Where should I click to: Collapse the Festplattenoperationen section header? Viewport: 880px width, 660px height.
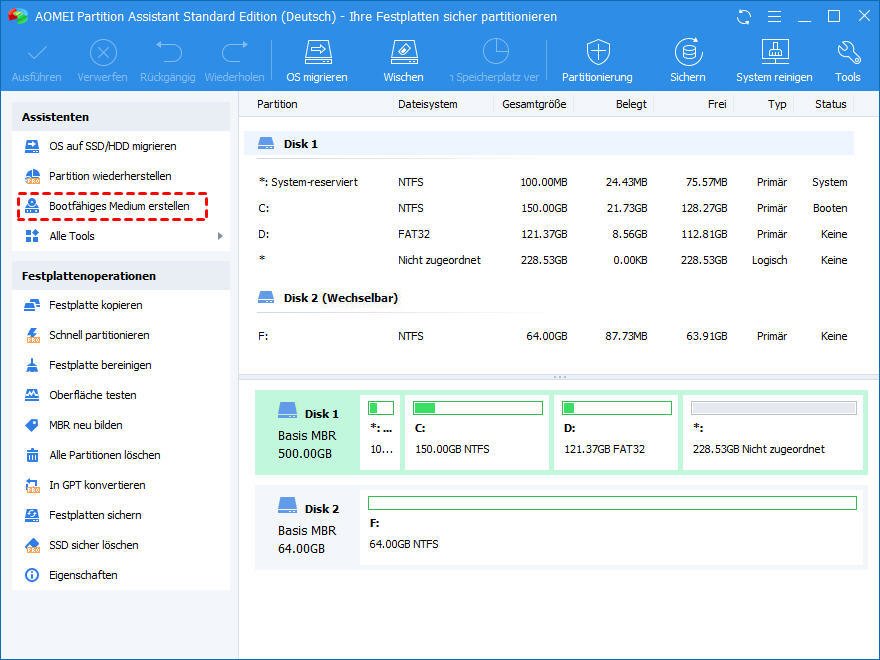coord(121,276)
